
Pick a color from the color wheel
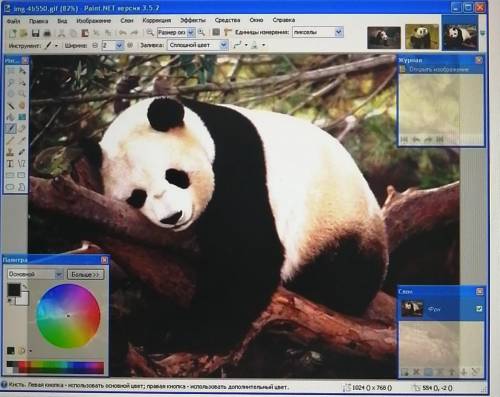68,316
